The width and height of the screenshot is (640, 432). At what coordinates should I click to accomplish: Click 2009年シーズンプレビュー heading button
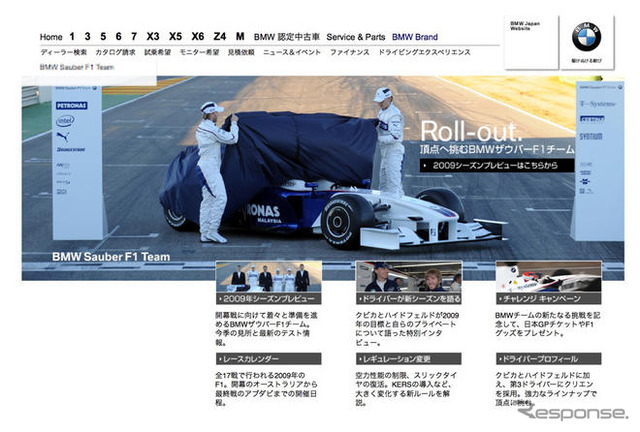pos(269,299)
